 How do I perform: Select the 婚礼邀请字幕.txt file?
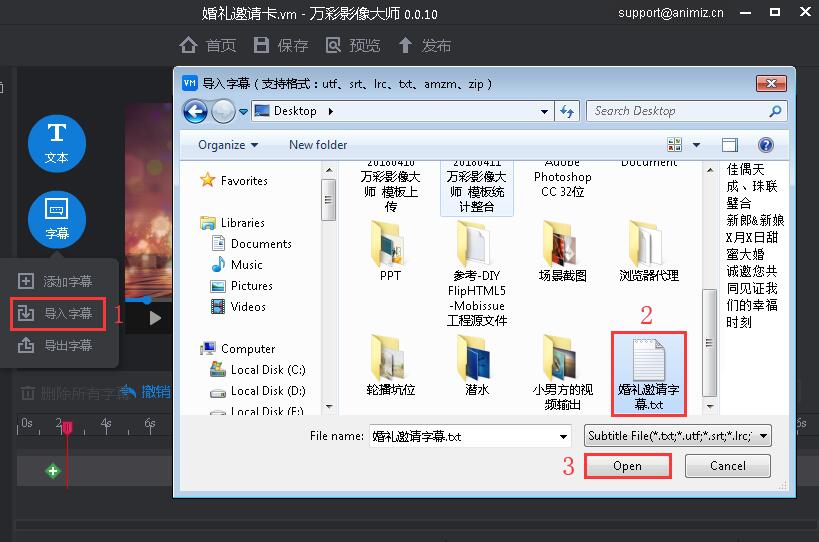pos(649,373)
